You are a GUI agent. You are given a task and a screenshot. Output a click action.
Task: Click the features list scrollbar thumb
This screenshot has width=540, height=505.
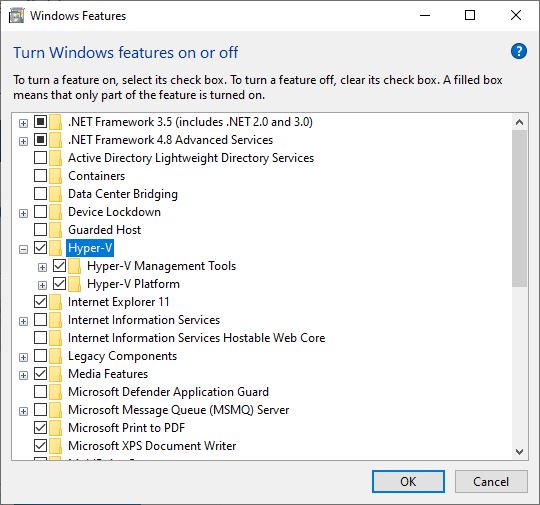point(519,208)
